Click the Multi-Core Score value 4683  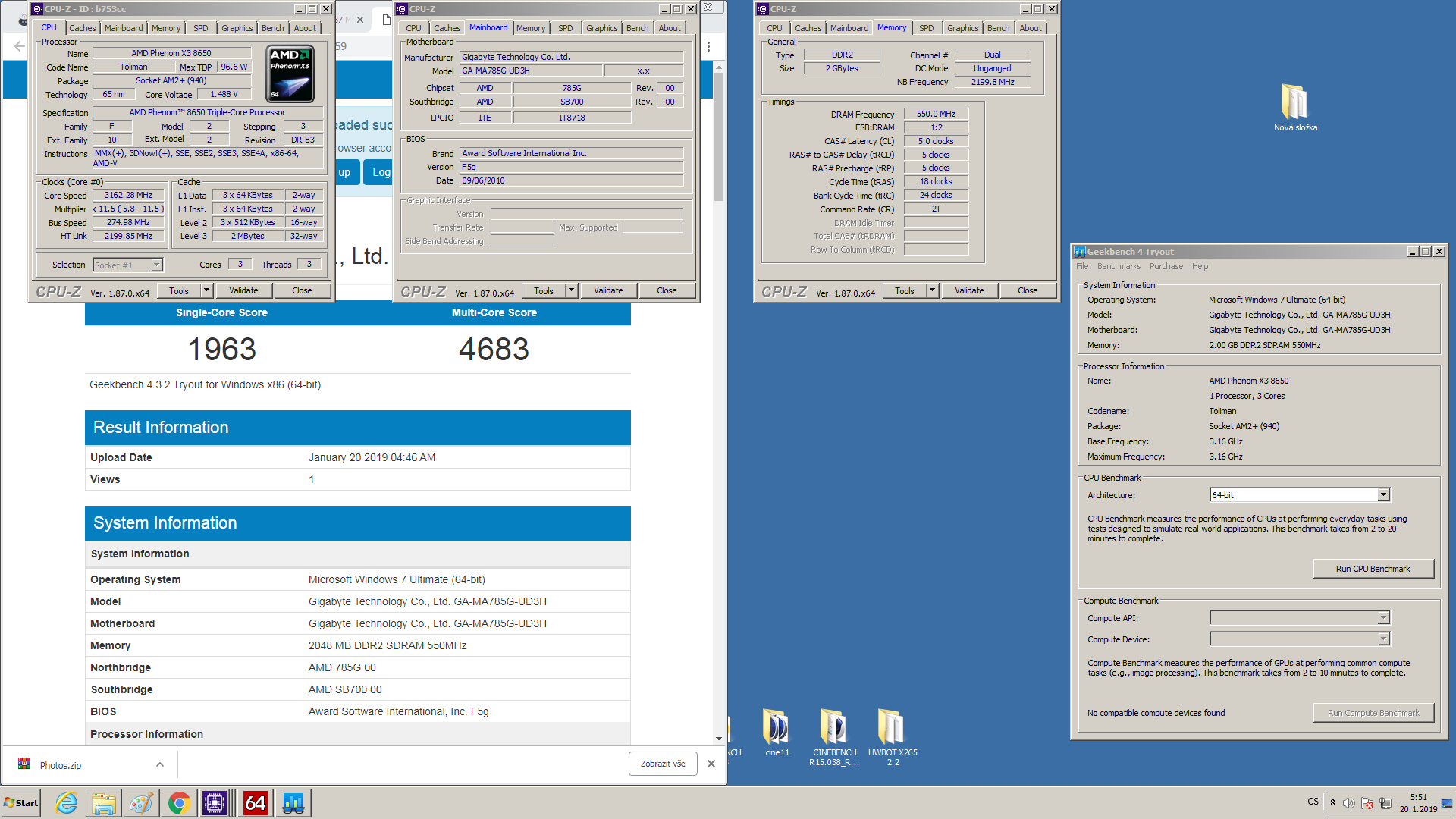click(x=494, y=350)
